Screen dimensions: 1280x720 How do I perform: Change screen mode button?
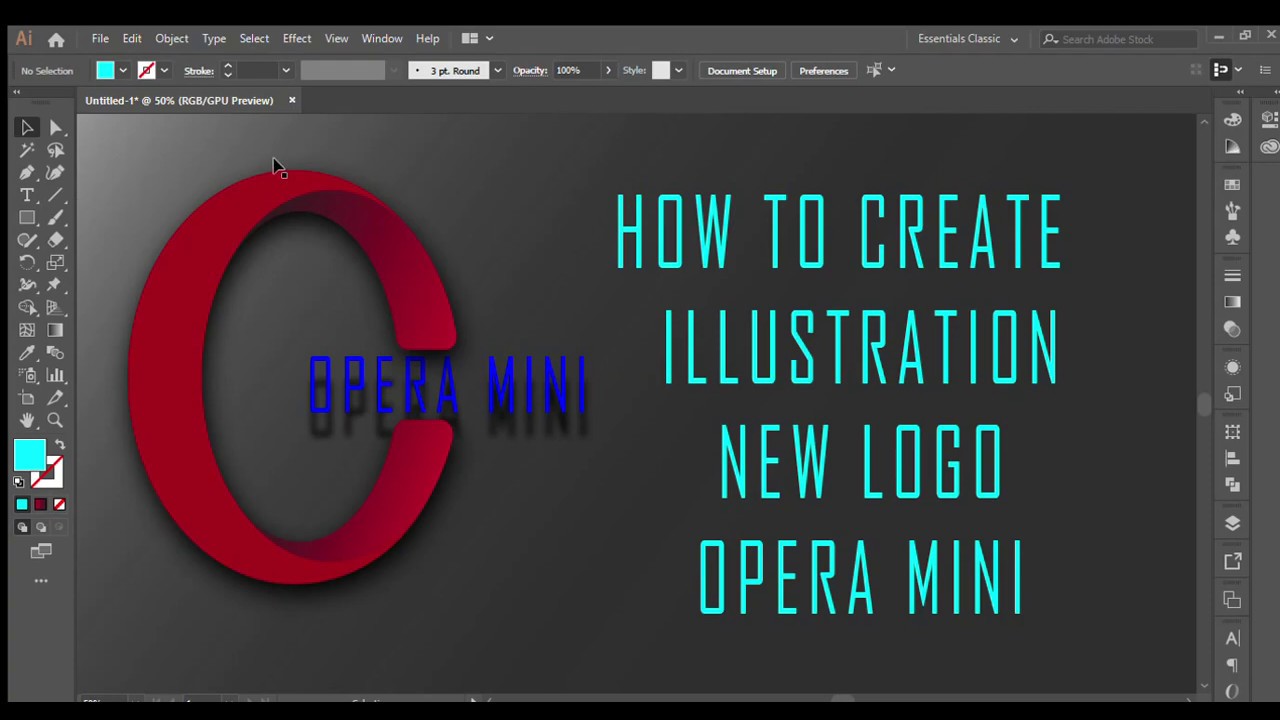pos(41,551)
